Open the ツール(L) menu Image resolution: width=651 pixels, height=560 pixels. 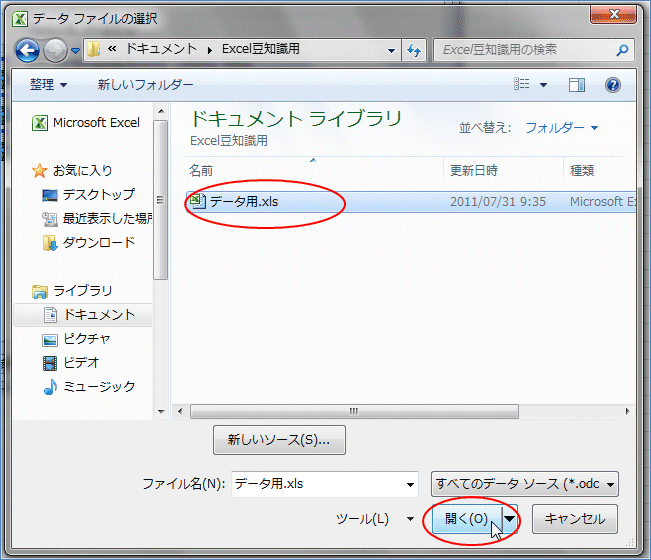pos(375,519)
